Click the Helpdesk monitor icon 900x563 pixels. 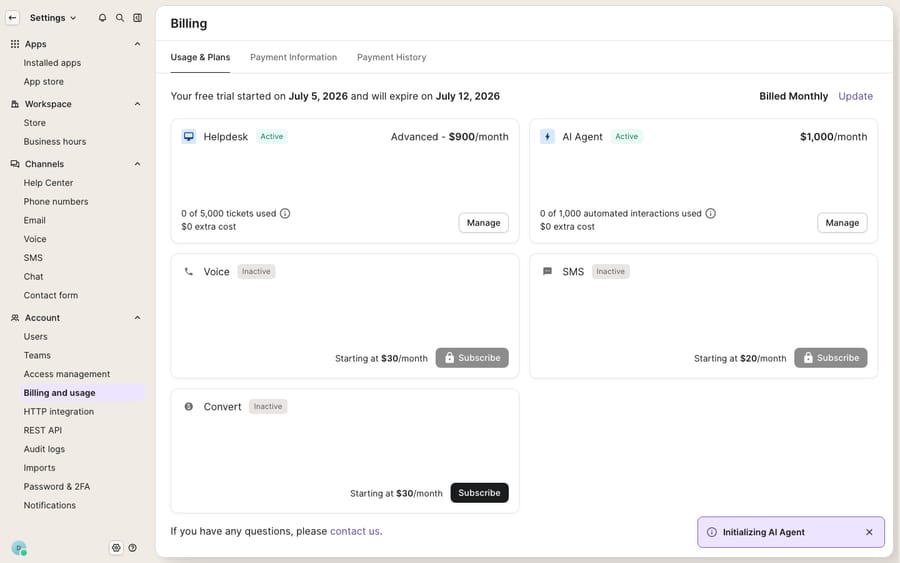189,137
